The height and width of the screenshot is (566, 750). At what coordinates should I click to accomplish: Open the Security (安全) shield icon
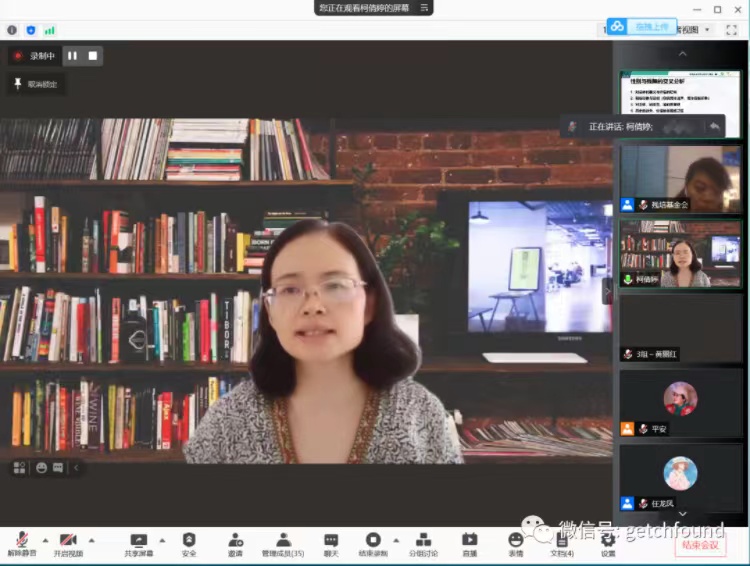point(189,540)
